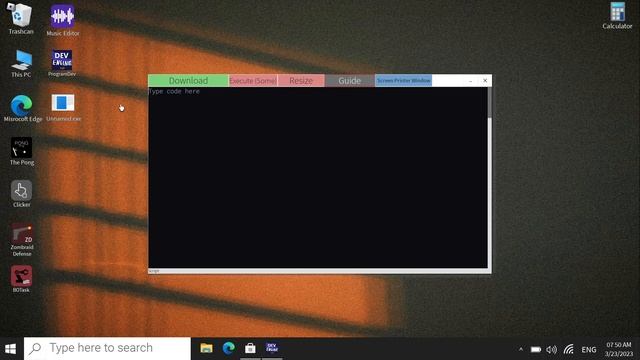Screen dimensions: 640x360
Task: Minimize the code editor window
Action: 470,81
